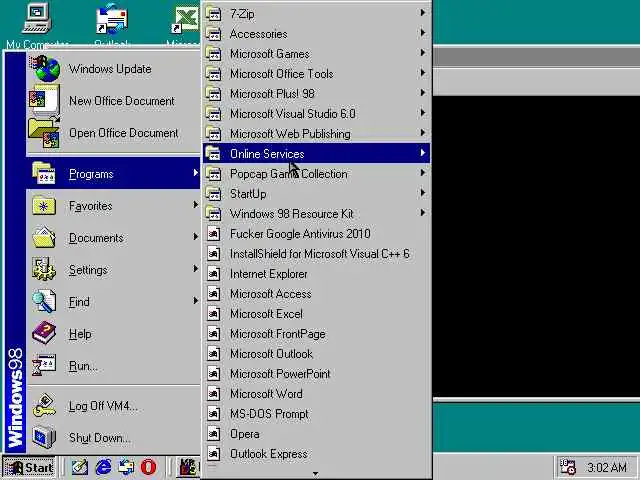
Task: Expand the 7-Zip submenu arrow
Action: pos(423,13)
